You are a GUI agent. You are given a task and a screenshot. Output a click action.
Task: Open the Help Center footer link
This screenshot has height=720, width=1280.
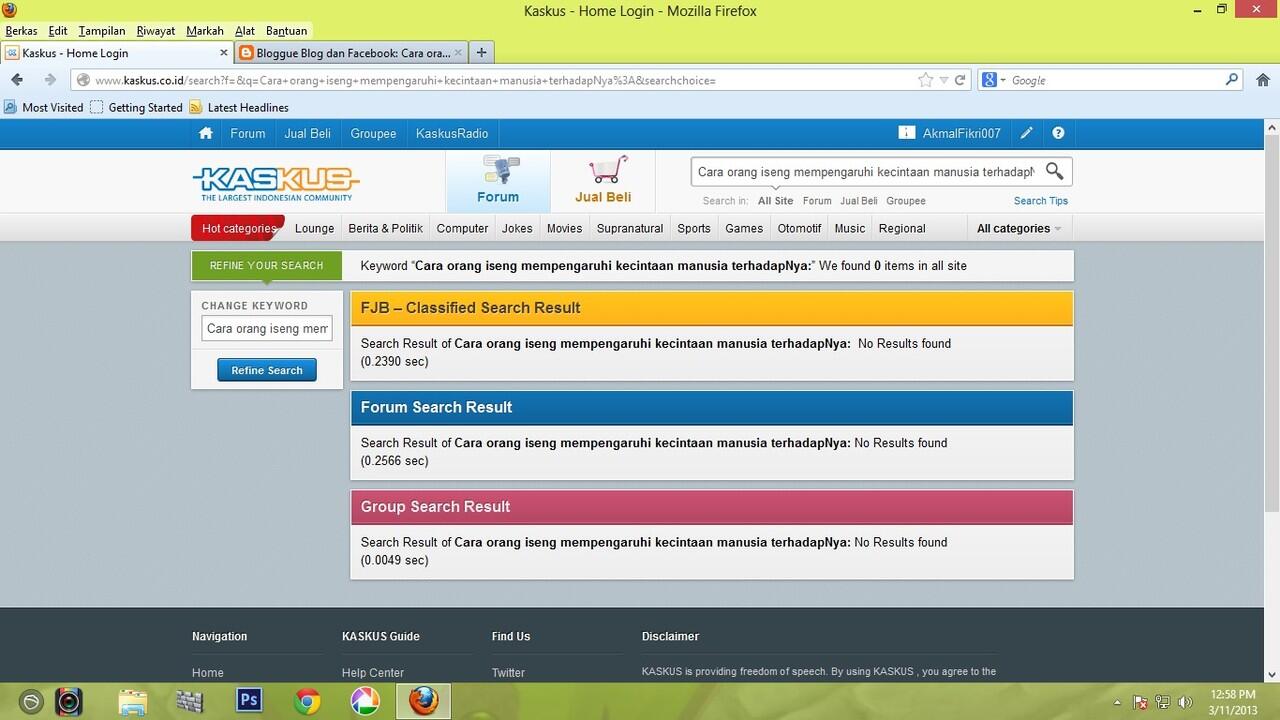pyautogui.click(x=373, y=673)
